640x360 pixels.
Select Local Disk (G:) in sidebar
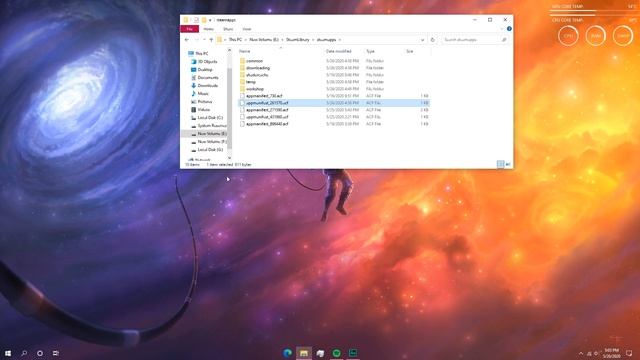tap(210, 150)
